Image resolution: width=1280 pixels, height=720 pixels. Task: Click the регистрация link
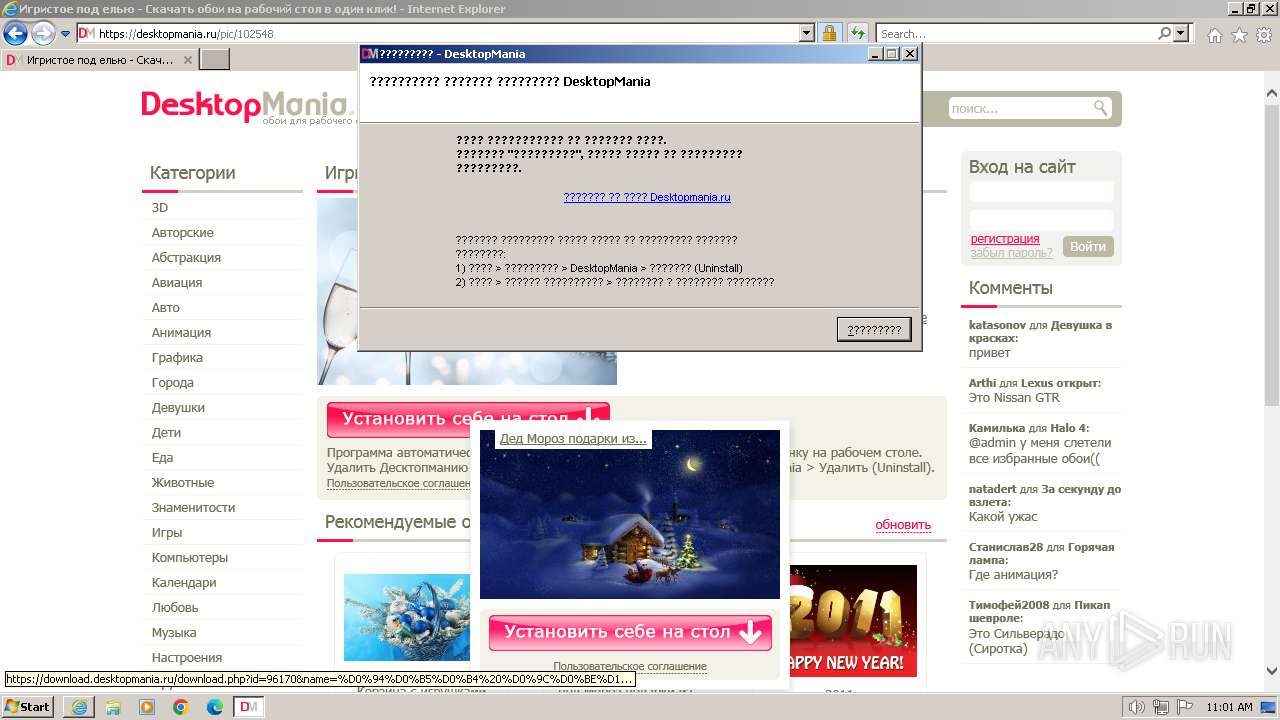[1005, 239]
